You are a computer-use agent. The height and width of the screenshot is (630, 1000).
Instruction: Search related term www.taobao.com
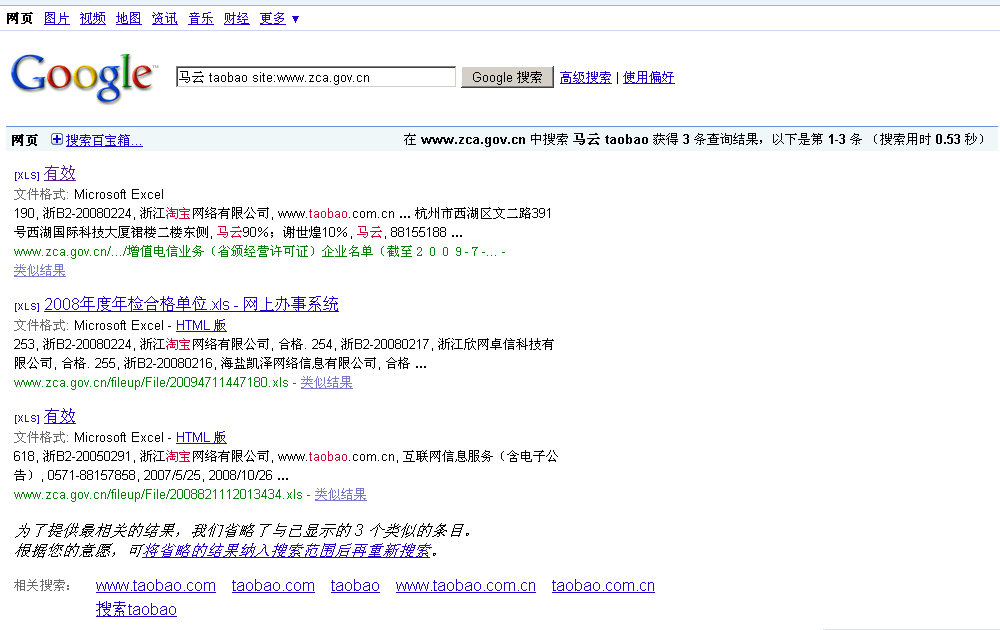(x=156, y=585)
